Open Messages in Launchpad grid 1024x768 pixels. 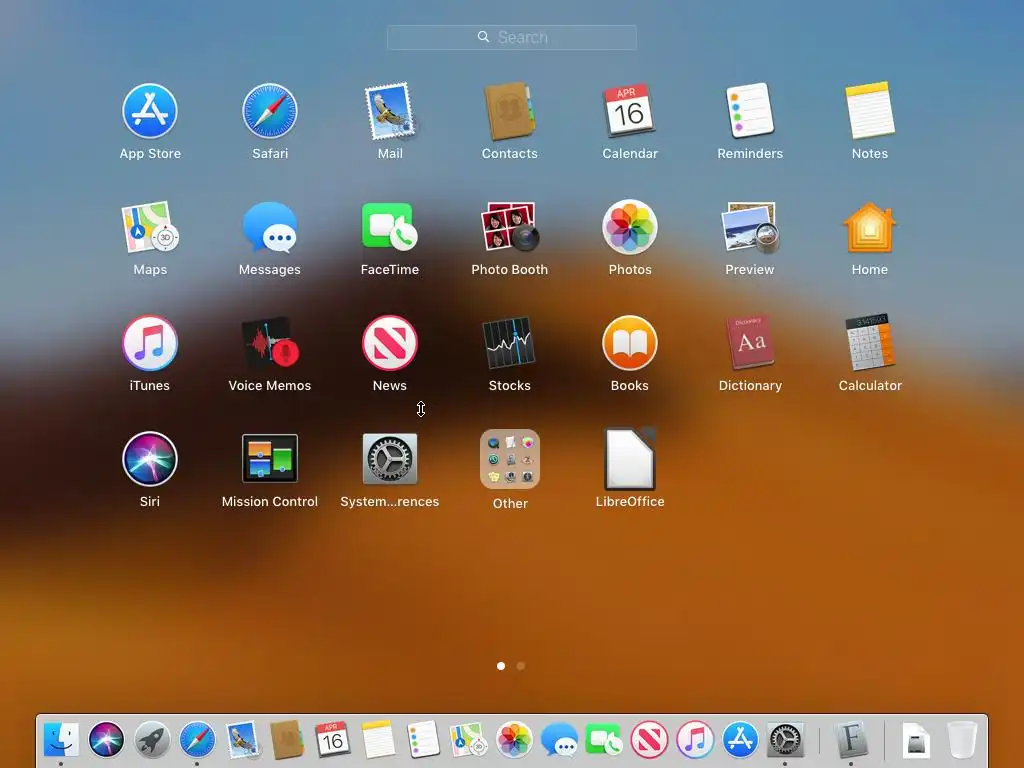(270, 227)
